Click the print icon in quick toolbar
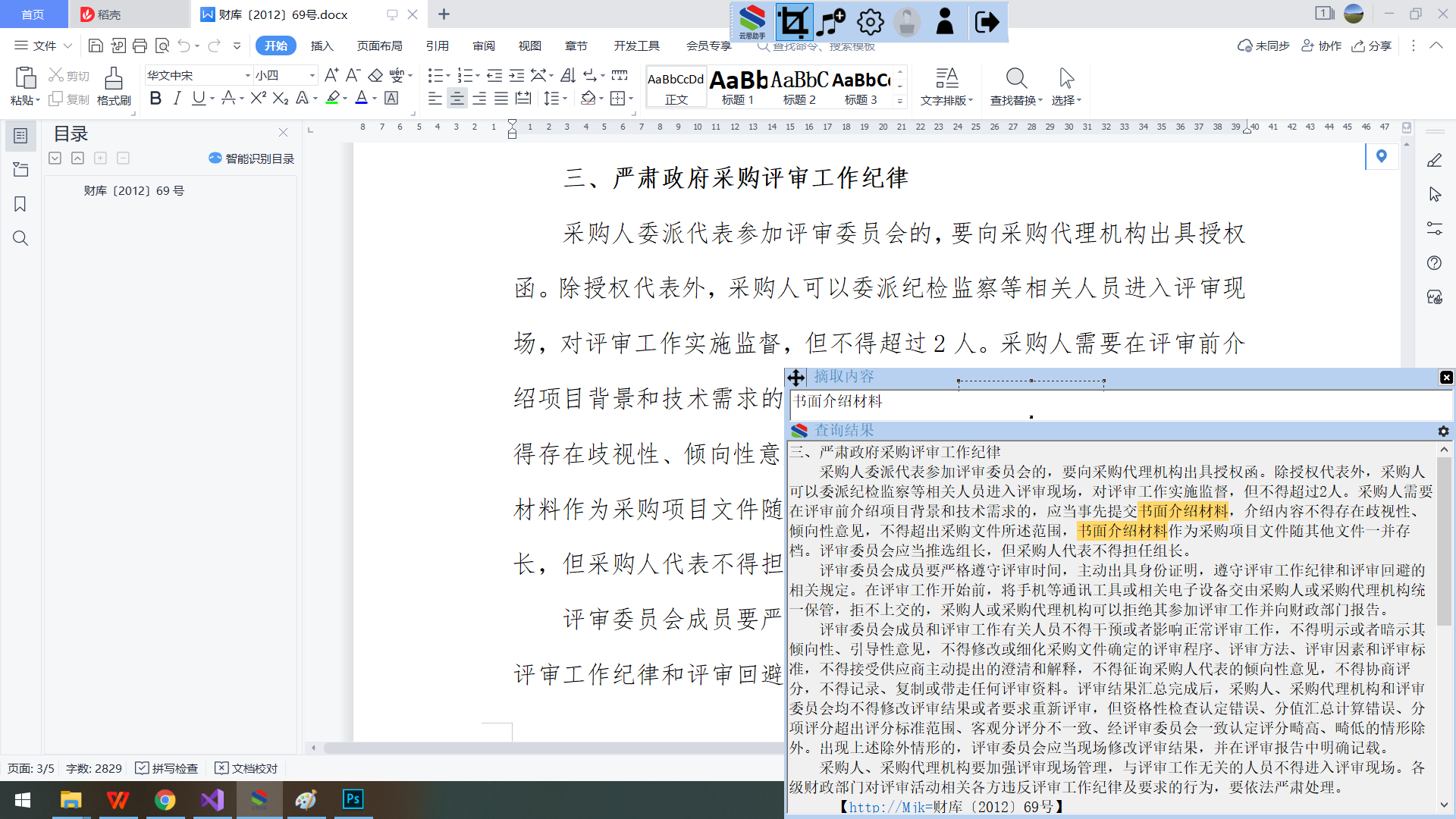Image resolution: width=1456 pixels, height=819 pixels. pyautogui.click(x=140, y=45)
